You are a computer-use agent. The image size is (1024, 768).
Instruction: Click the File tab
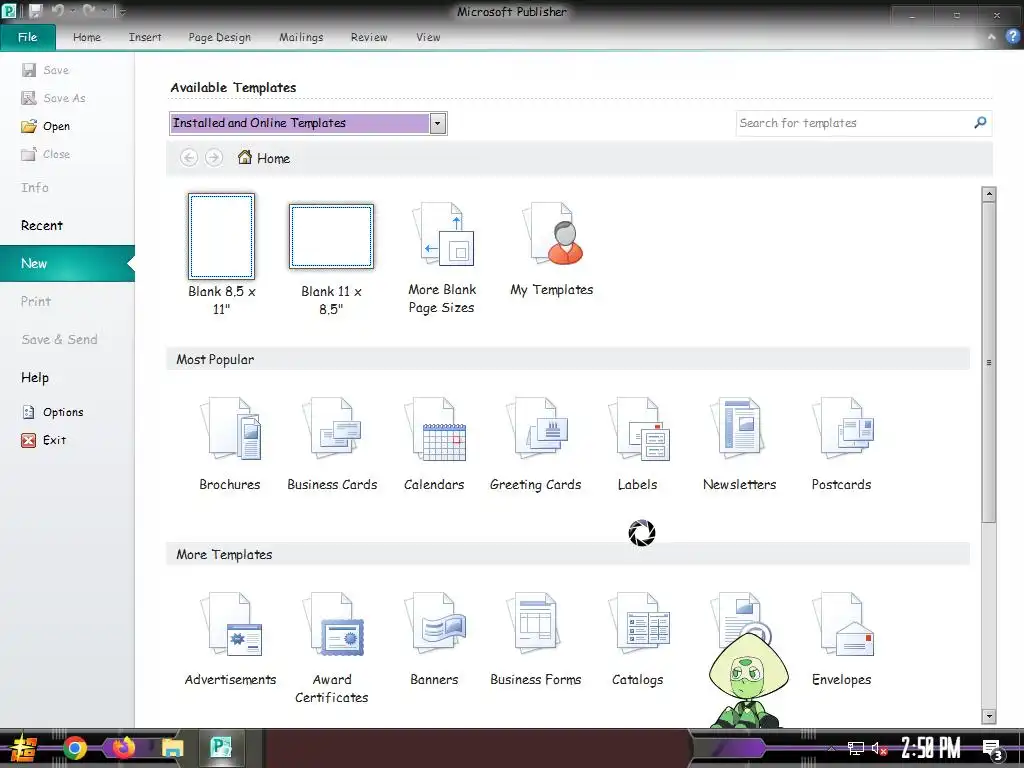click(x=27, y=37)
